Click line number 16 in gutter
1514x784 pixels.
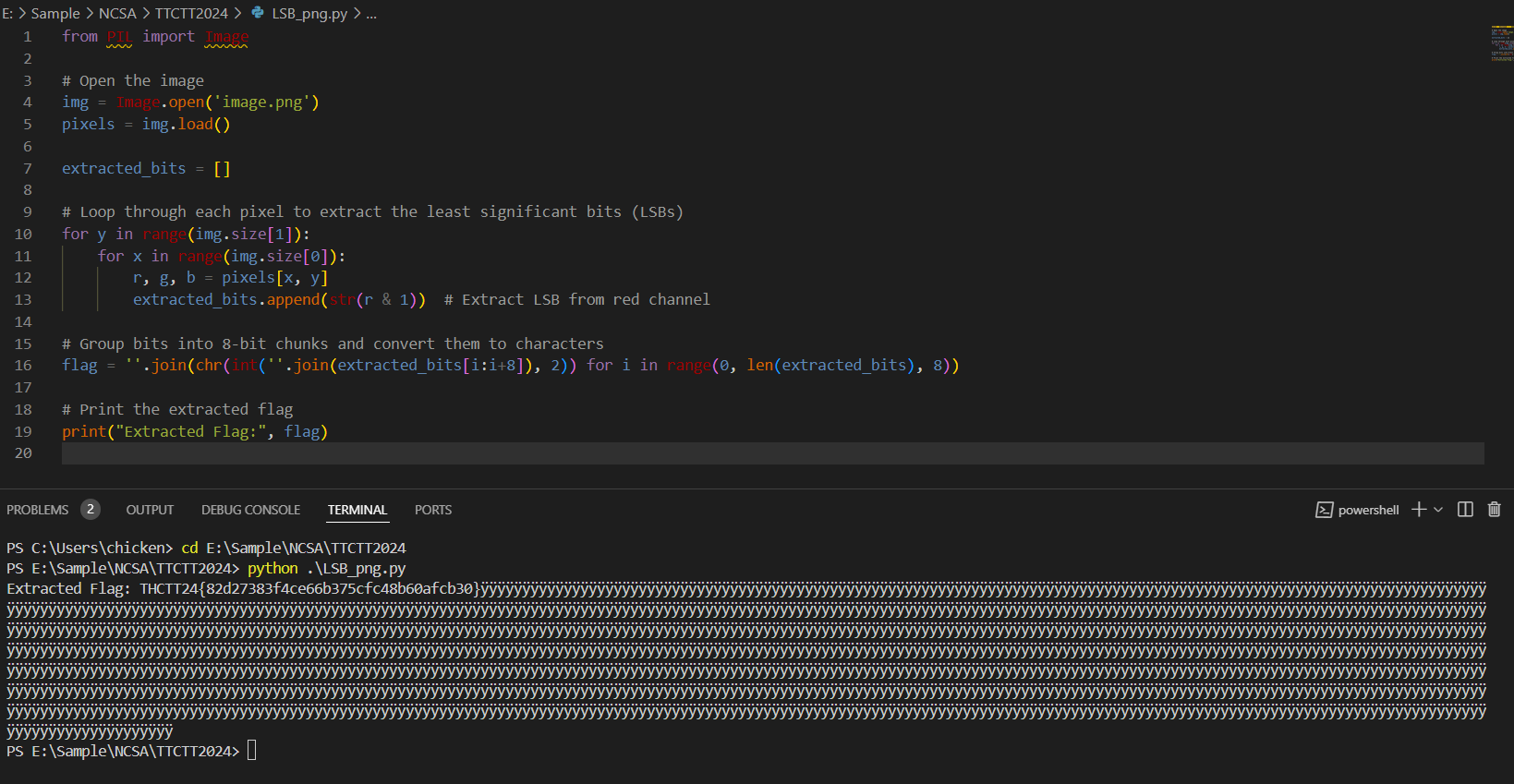(x=23, y=365)
